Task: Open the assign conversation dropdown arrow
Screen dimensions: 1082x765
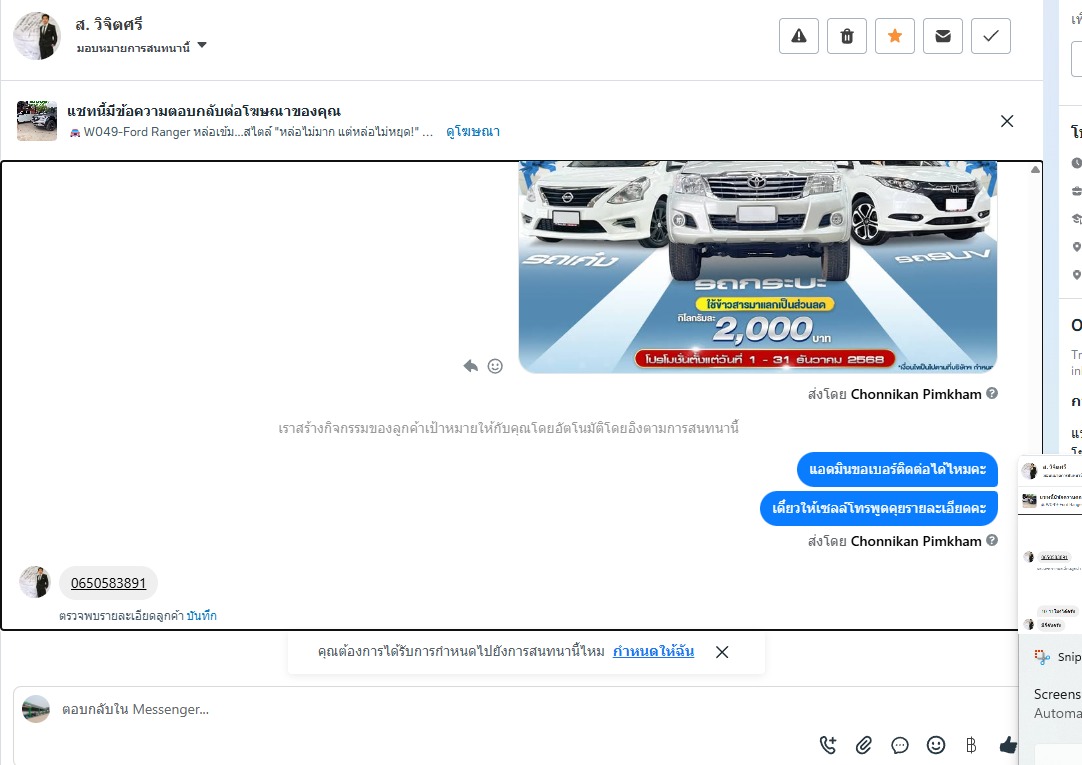Action: (x=202, y=46)
